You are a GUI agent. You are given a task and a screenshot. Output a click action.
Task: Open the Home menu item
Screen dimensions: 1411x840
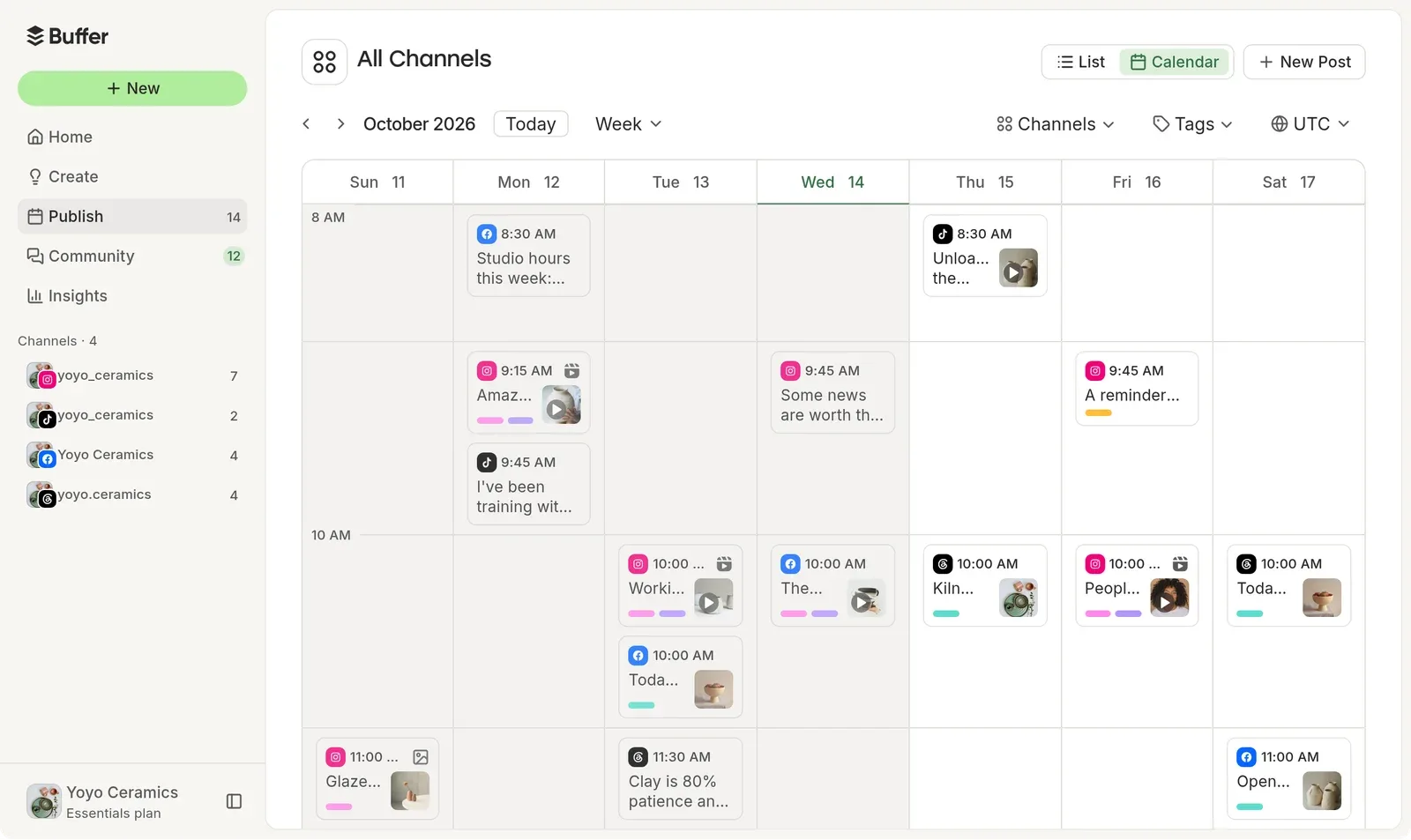pos(132,137)
